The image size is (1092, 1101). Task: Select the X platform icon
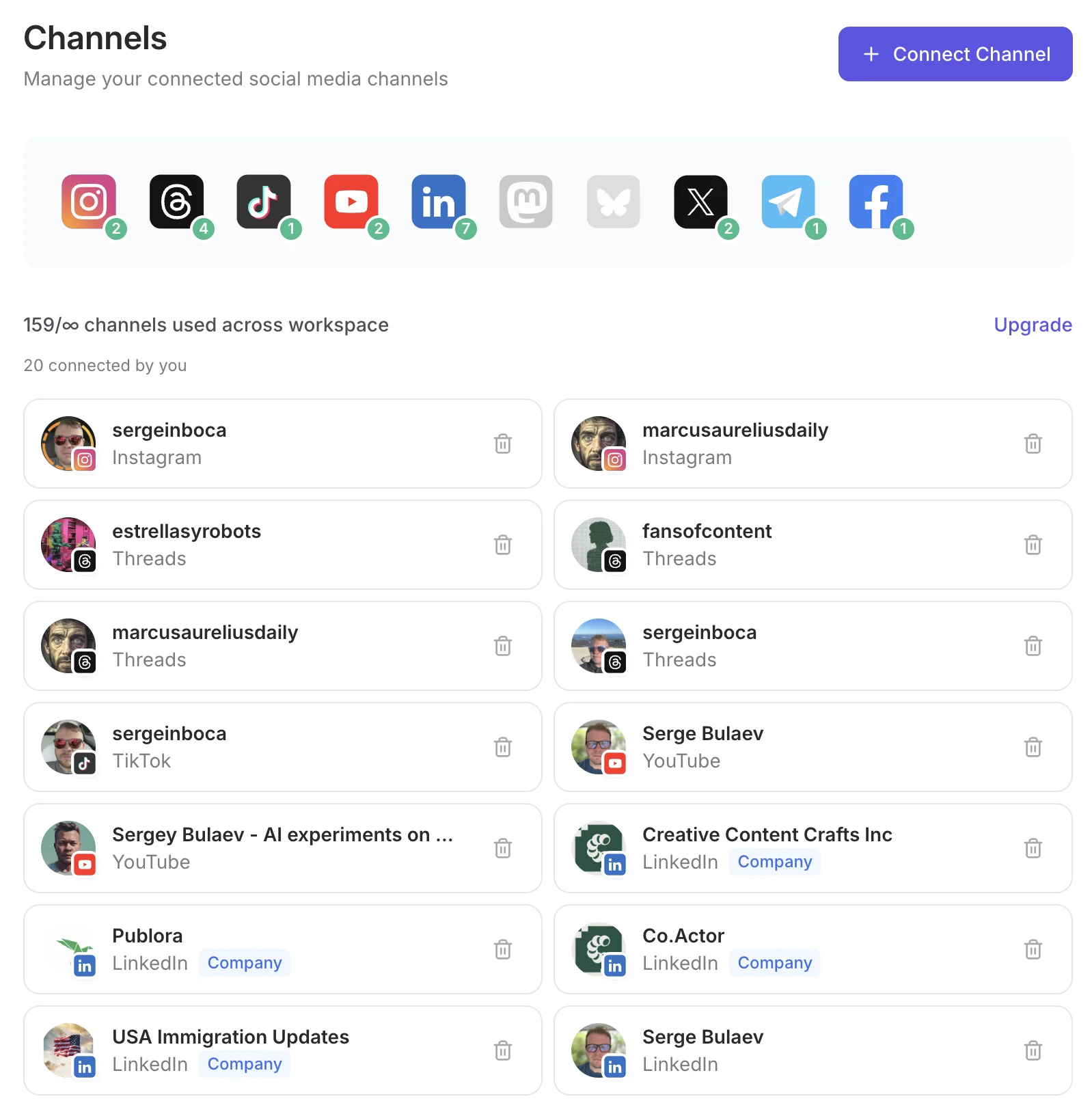(x=701, y=202)
